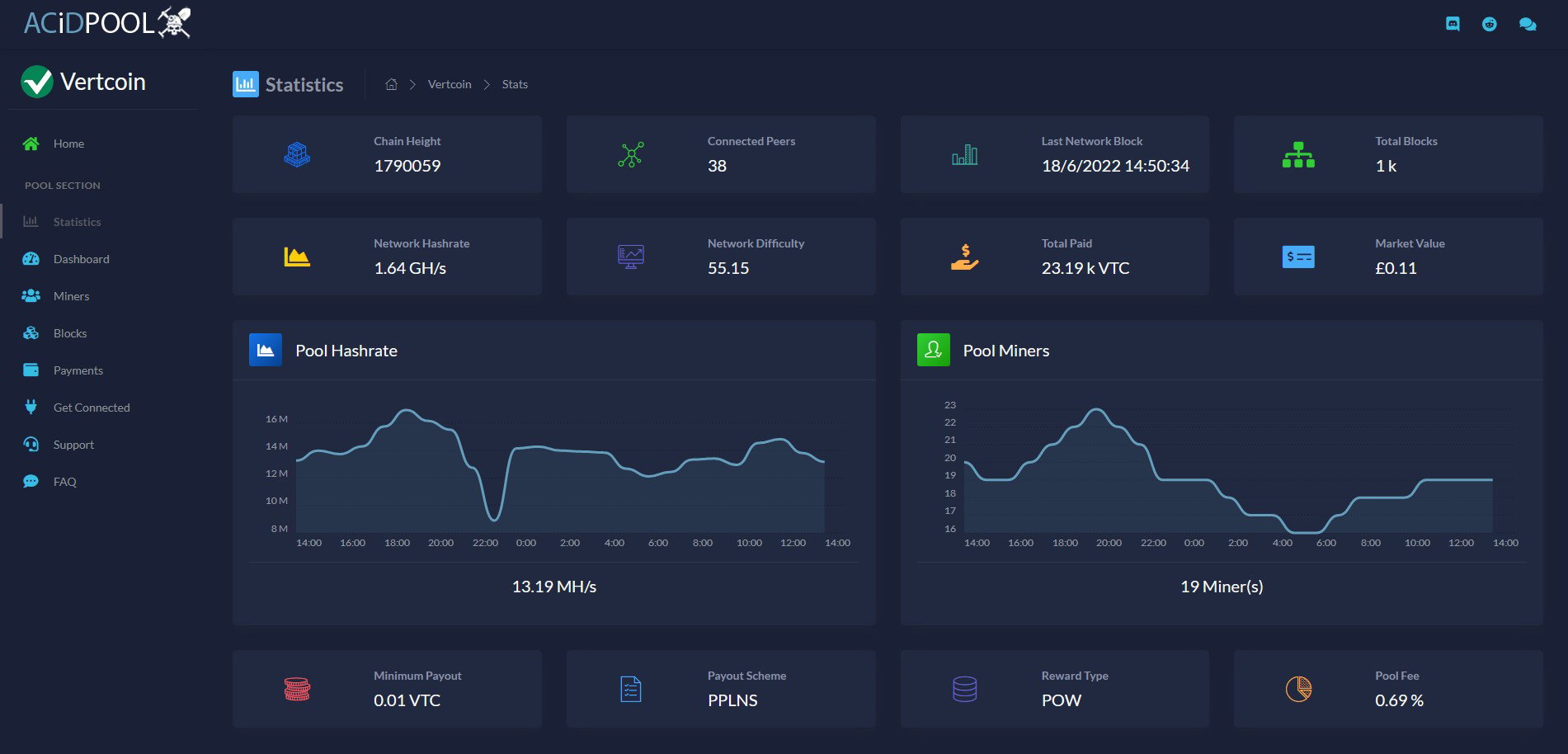Click the Vertcoin checkmark logo icon
The image size is (1568, 754).
coord(37,82)
